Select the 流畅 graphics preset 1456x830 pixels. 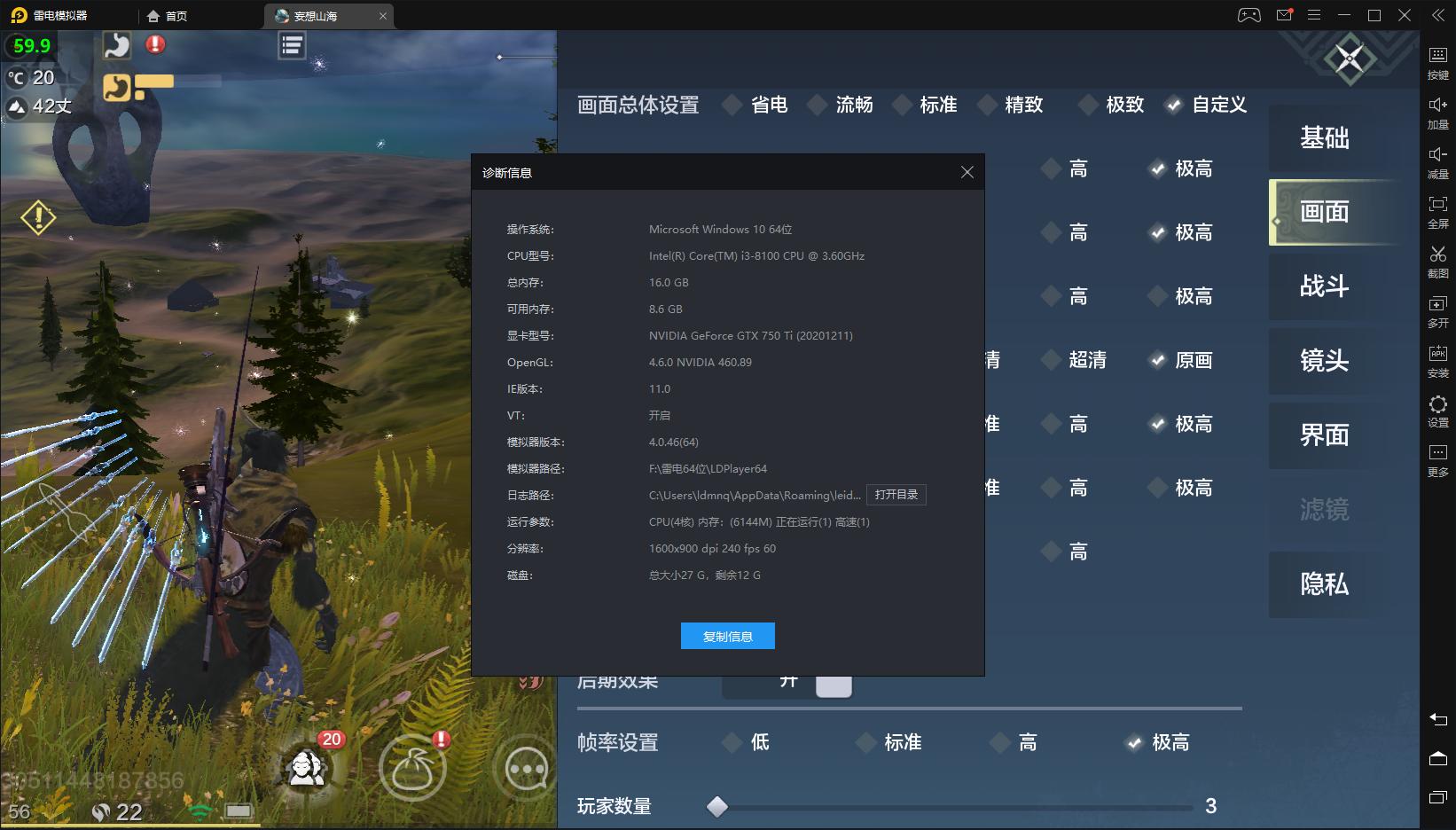point(841,105)
